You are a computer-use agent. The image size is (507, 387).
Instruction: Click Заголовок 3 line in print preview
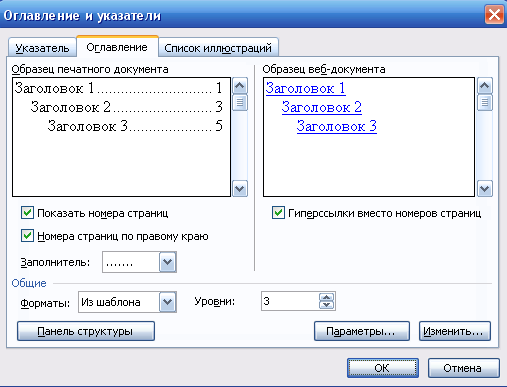click(x=135, y=126)
